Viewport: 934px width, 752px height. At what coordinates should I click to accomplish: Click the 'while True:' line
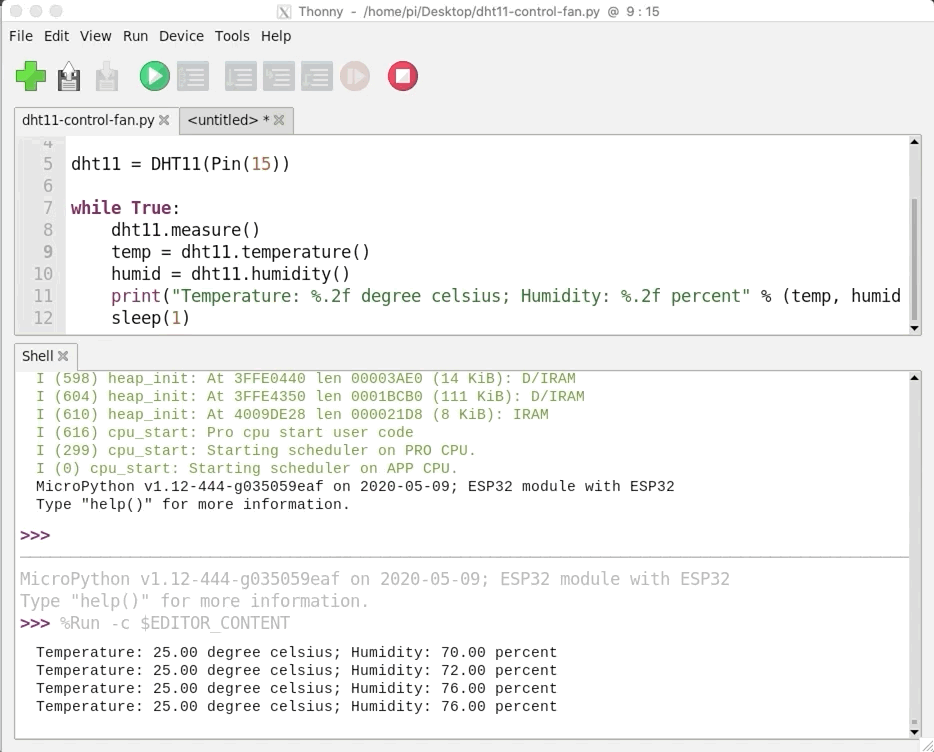pos(125,208)
